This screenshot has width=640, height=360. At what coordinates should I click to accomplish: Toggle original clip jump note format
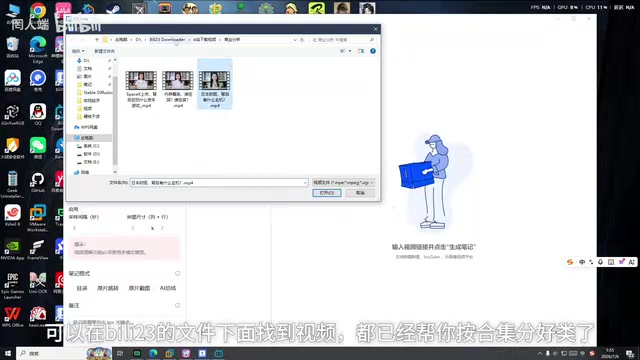(x=108, y=288)
